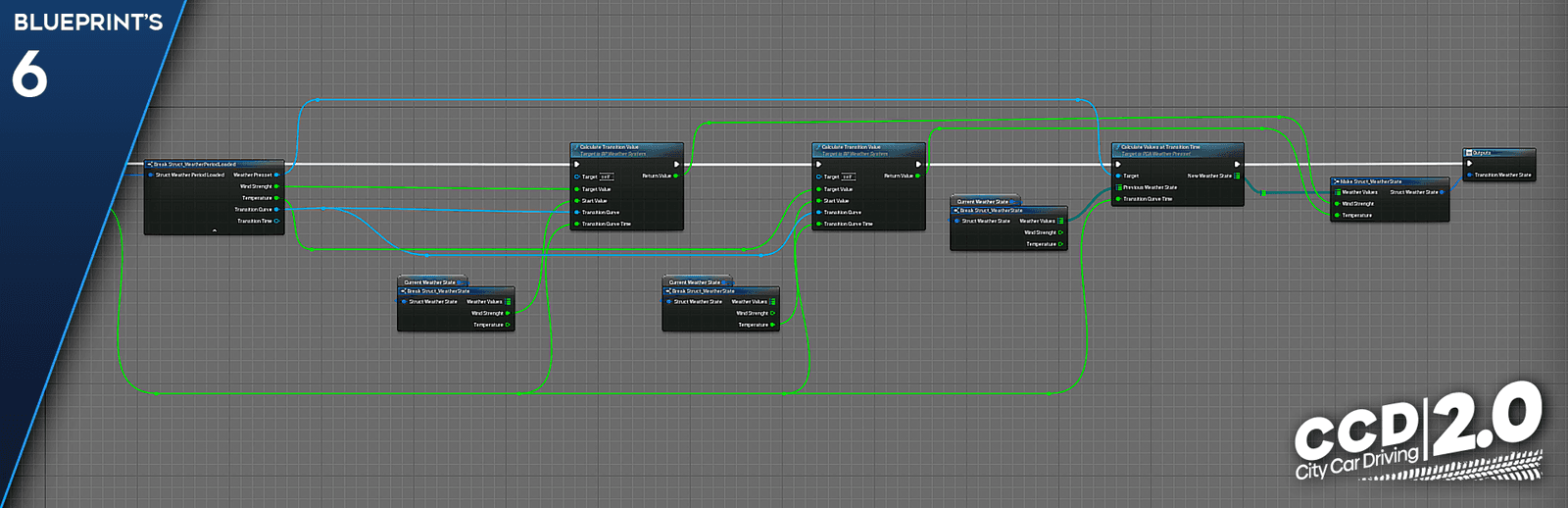The image size is (1568, 508).
Task: Select the Outputs node header
Action: coord(1498,153)
